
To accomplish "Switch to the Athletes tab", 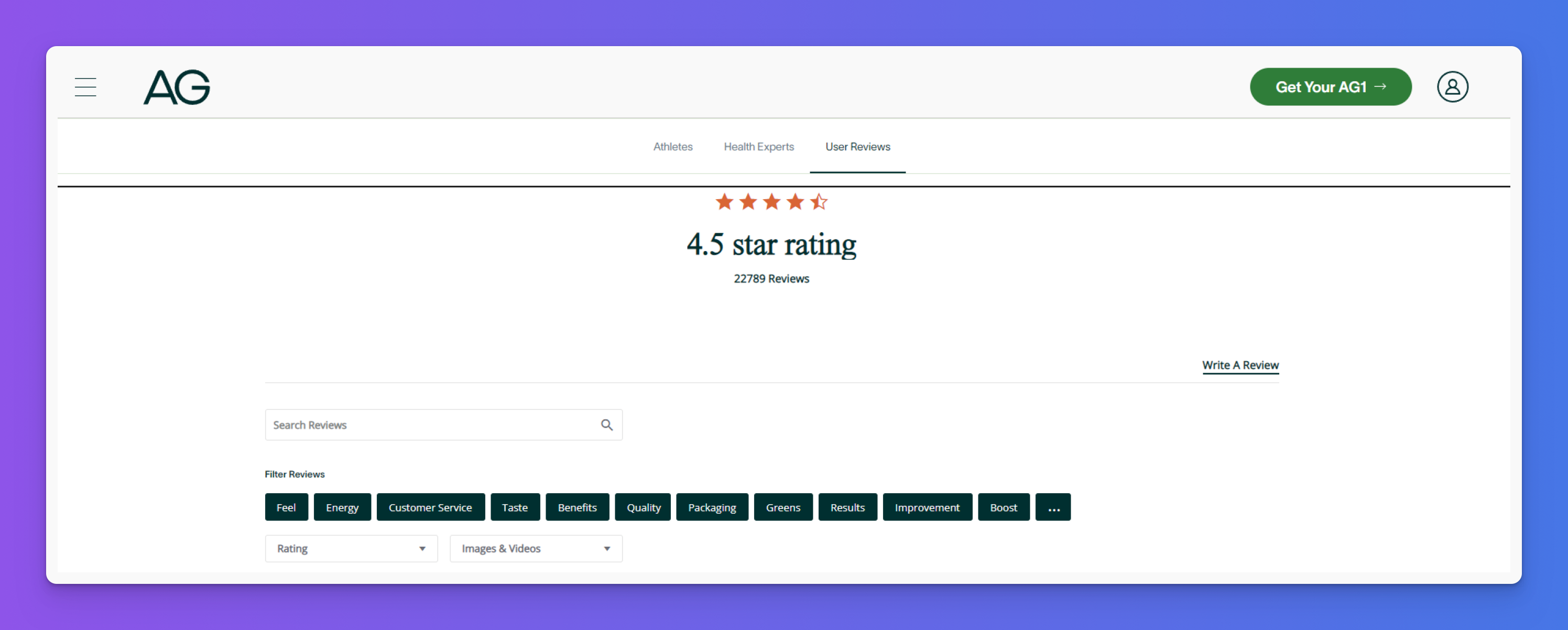I will coord(672,147).
